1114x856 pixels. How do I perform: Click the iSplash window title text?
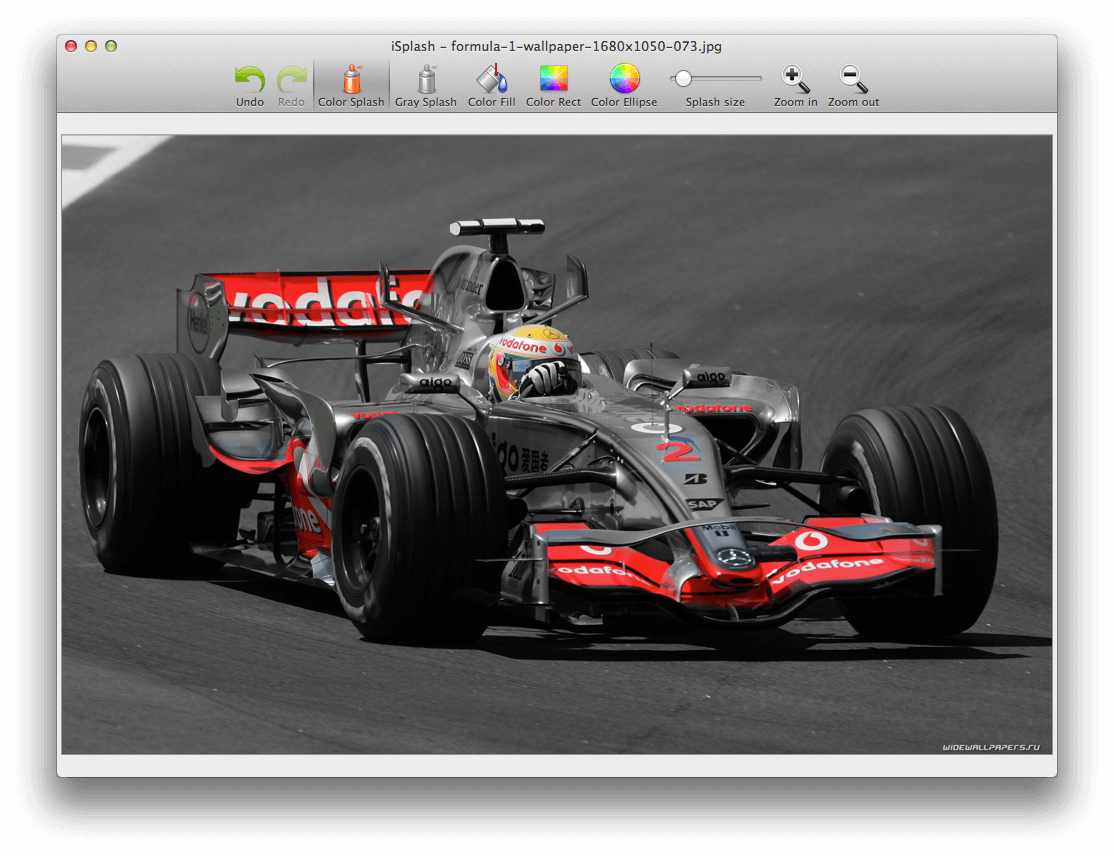pos(556,46)
